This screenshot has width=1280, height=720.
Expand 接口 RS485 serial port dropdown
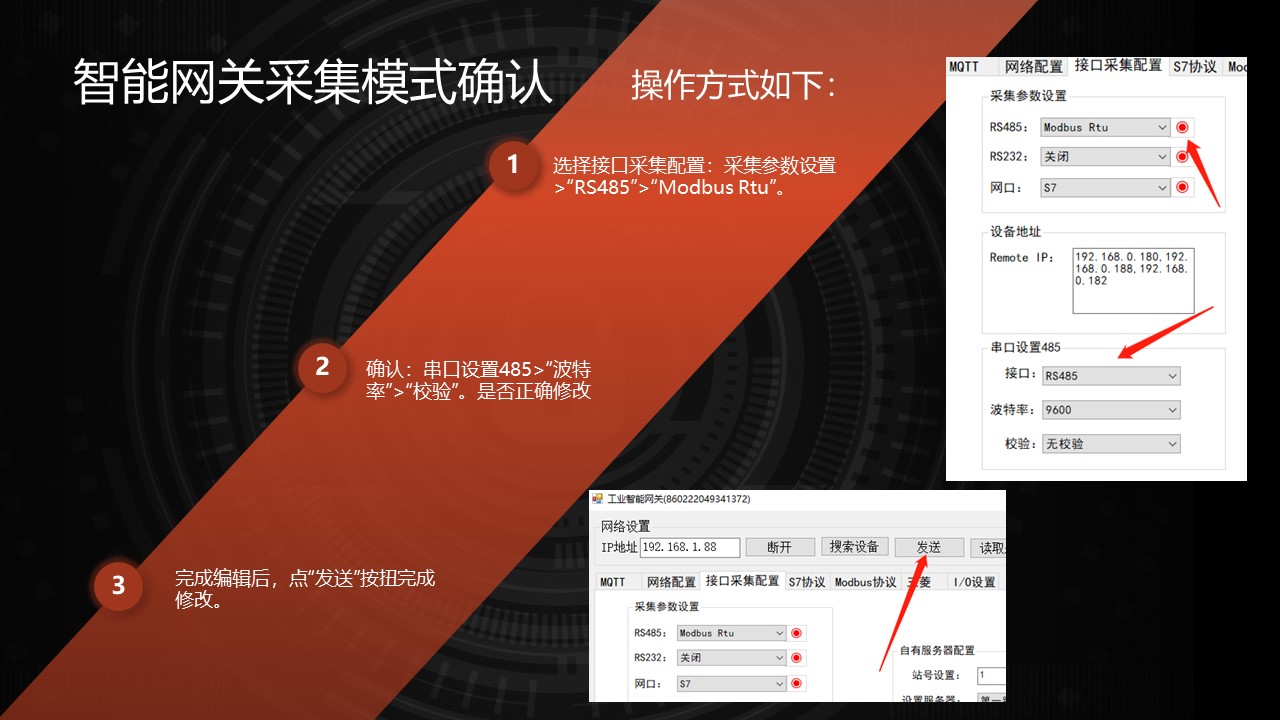click(x=1111, y=376)
